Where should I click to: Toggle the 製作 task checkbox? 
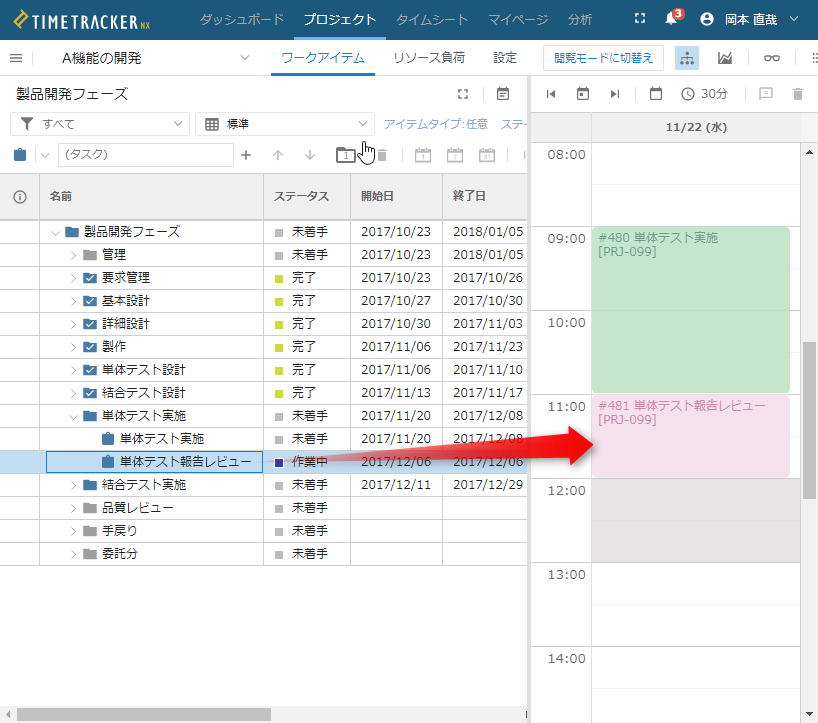point(89,347)
